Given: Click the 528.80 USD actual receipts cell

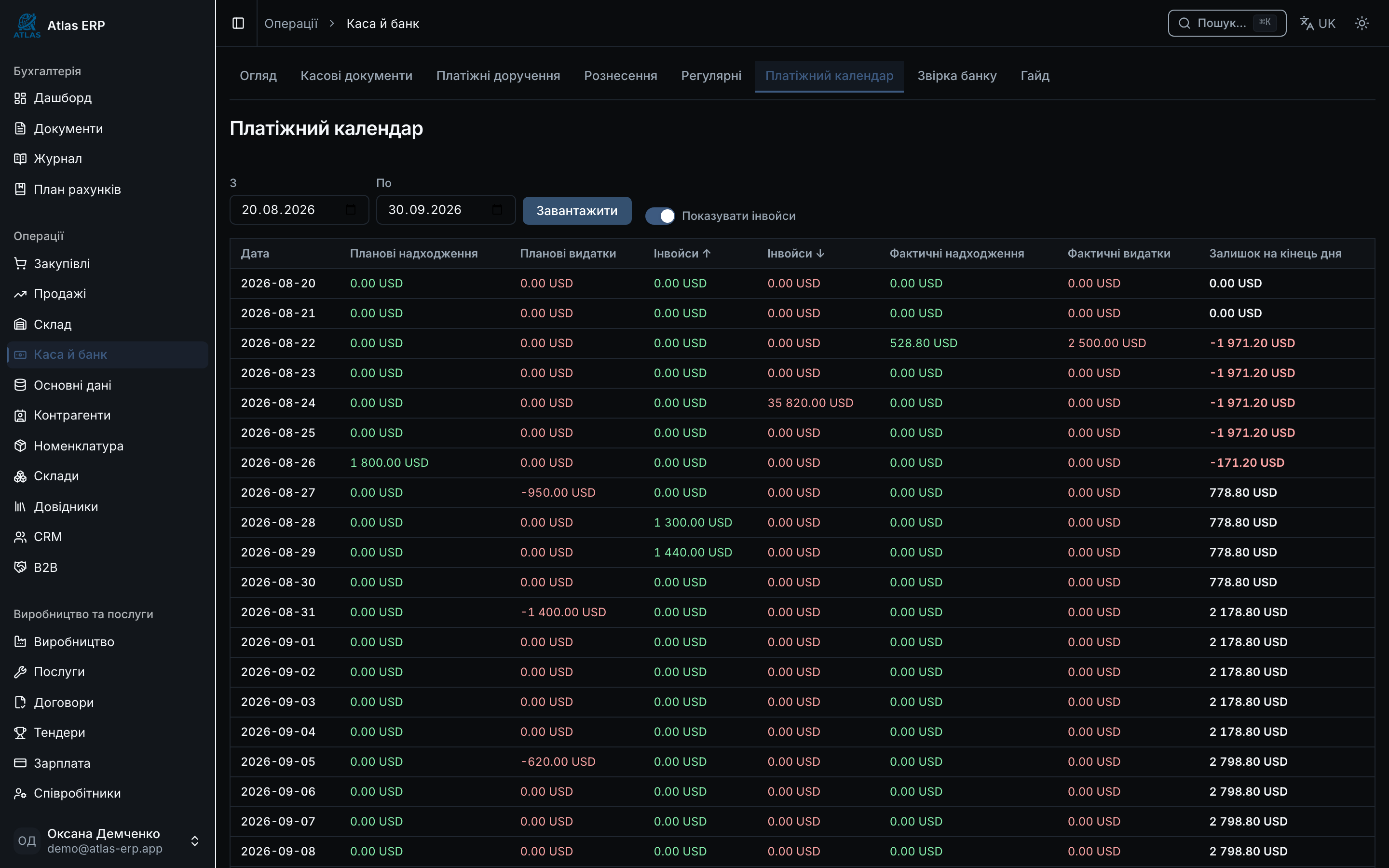Looking at the screenshot, I should pyautogui.click(x=923, y=343).
